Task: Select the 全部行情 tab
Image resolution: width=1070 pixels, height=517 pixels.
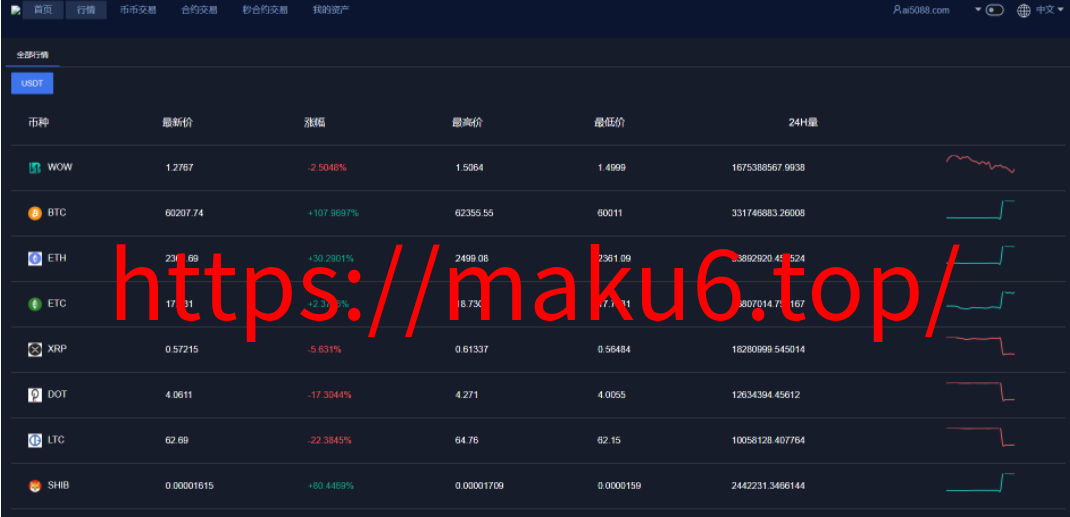Action: (x=33, y=55)
